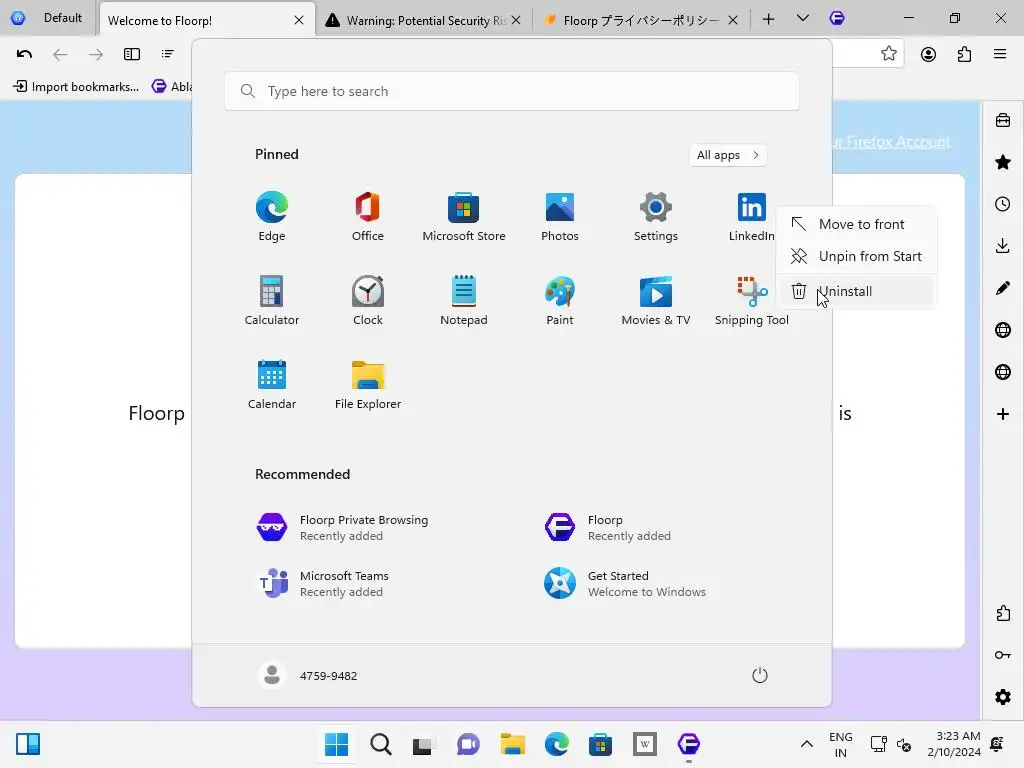Open browser manager briefcase sidebar icon

click(x=1003, y=121)
